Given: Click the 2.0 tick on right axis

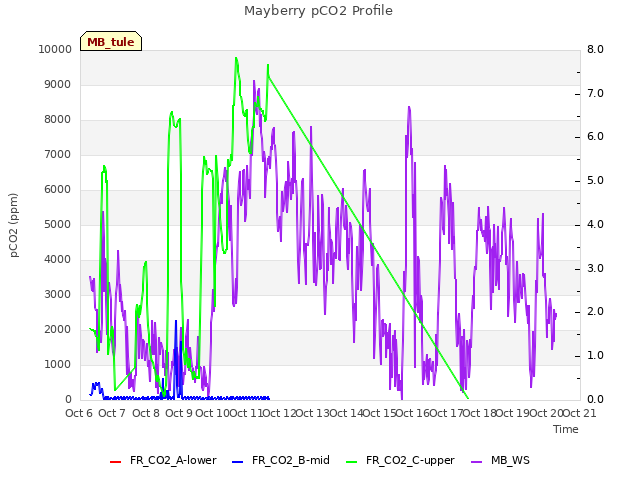Looking at the screenshot, I should [x=595, y=312].
